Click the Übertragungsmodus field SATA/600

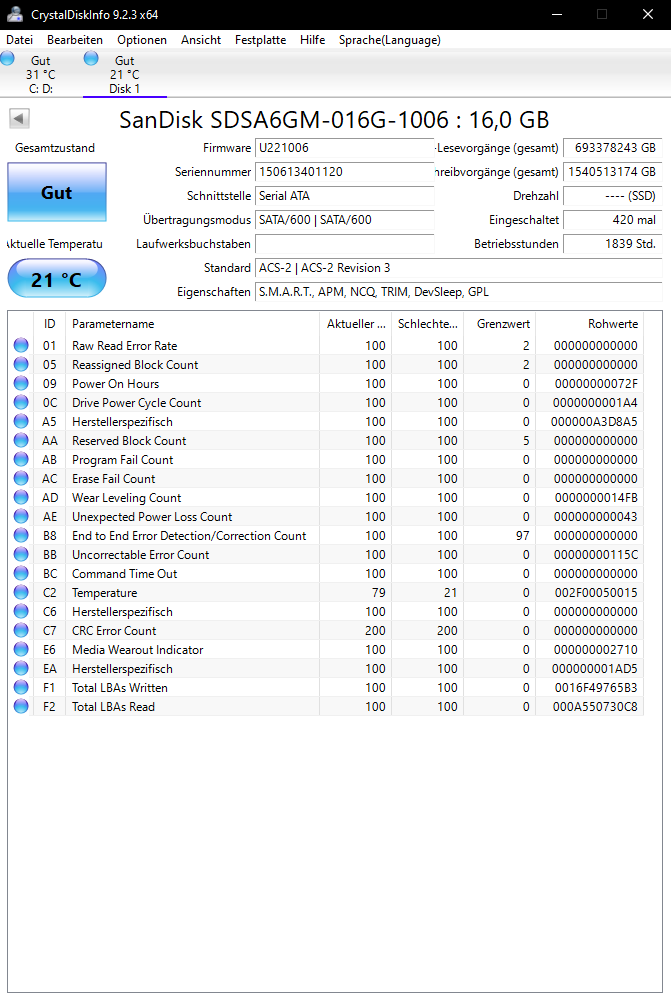(345, 220)
